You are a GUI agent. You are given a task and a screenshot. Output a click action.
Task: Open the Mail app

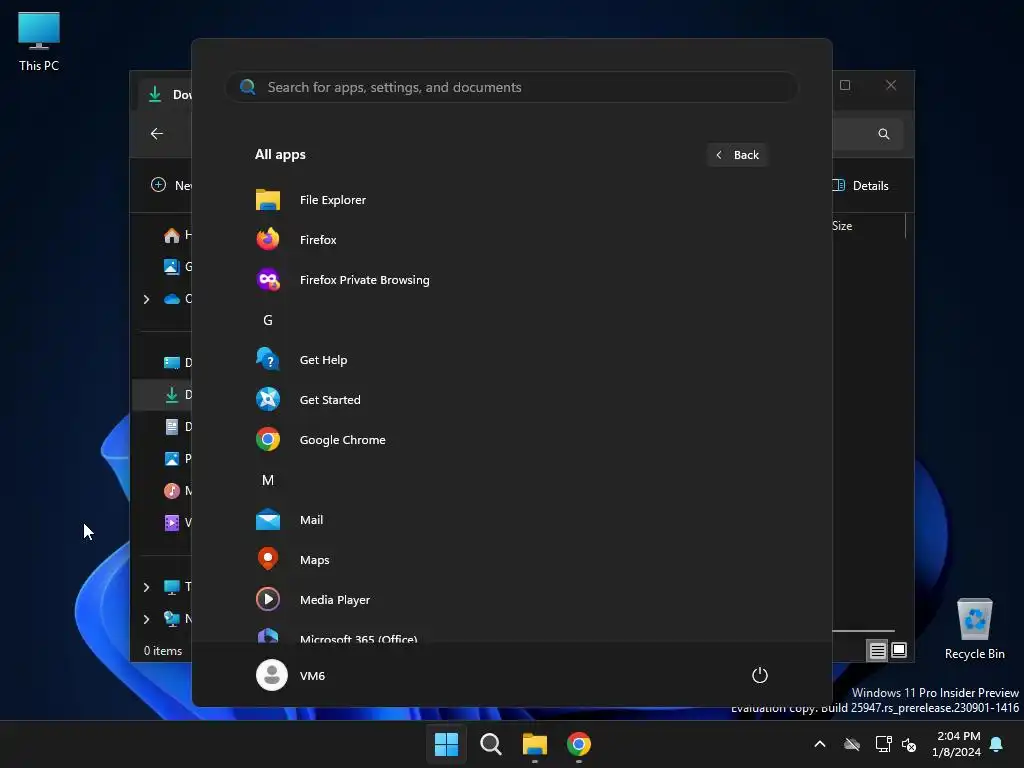coord(511,520)
